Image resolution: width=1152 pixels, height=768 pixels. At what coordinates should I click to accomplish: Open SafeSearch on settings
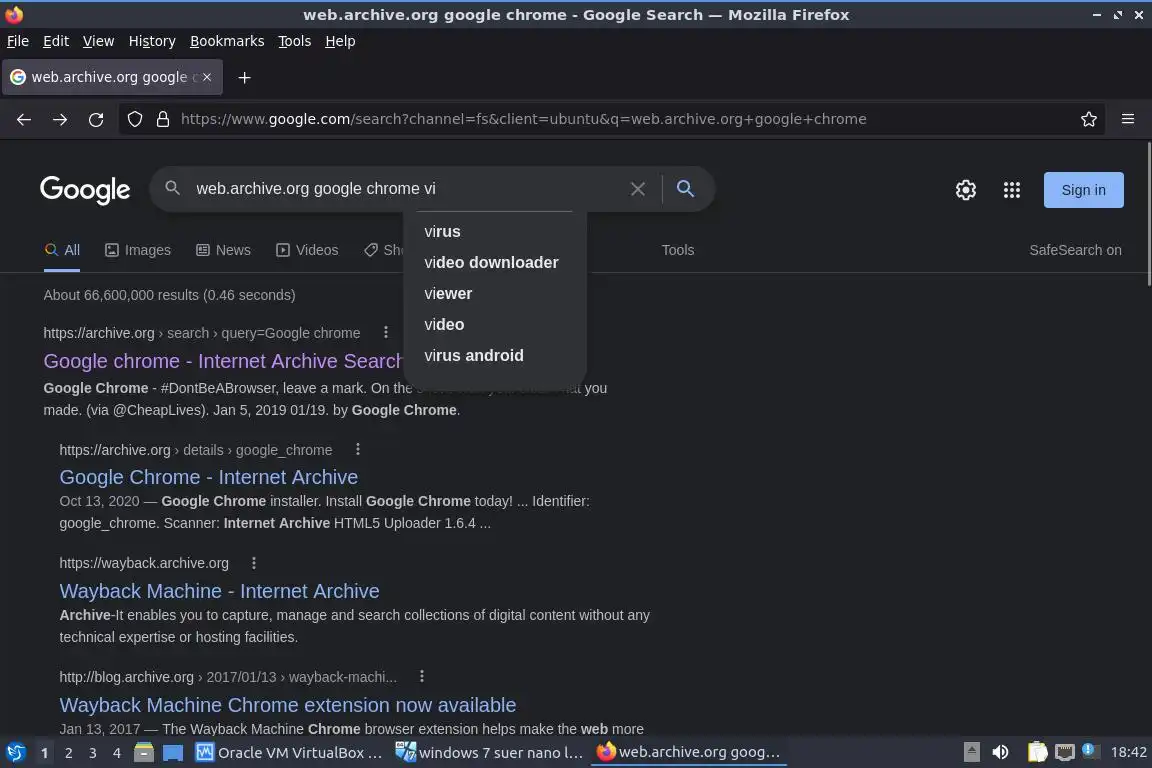(1075, 250)
